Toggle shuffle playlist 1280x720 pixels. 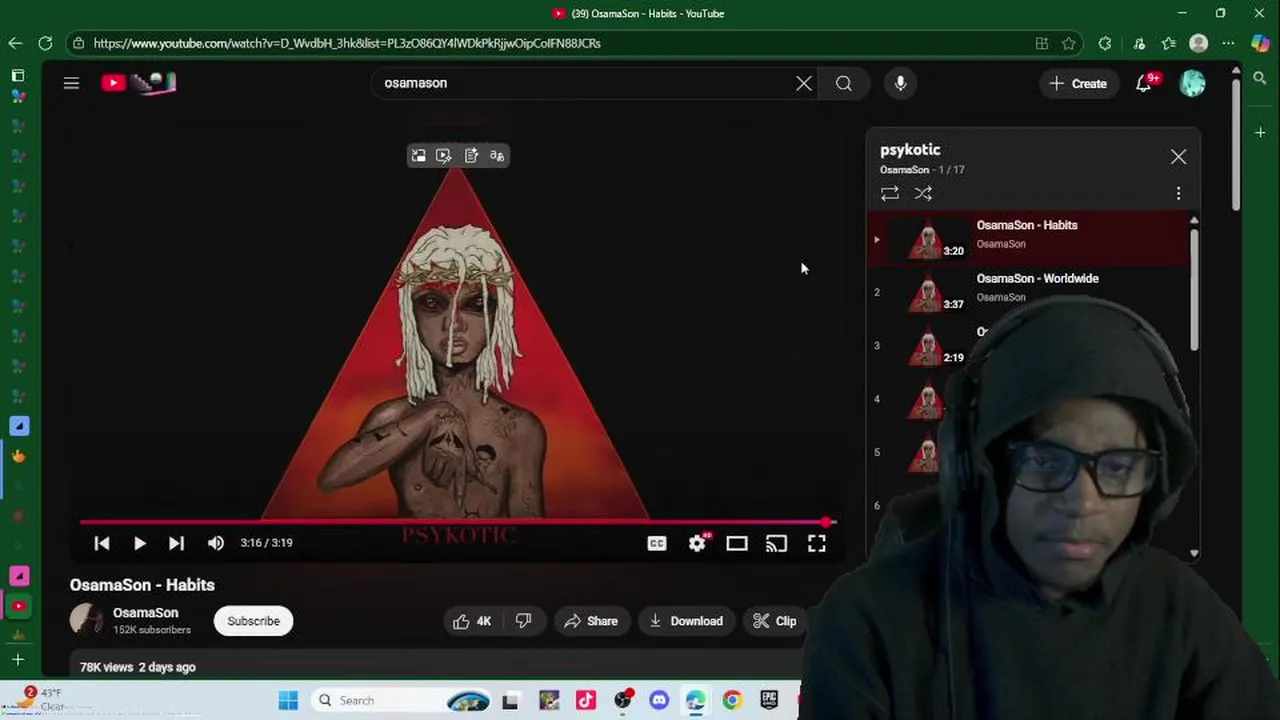pos(923,194)
